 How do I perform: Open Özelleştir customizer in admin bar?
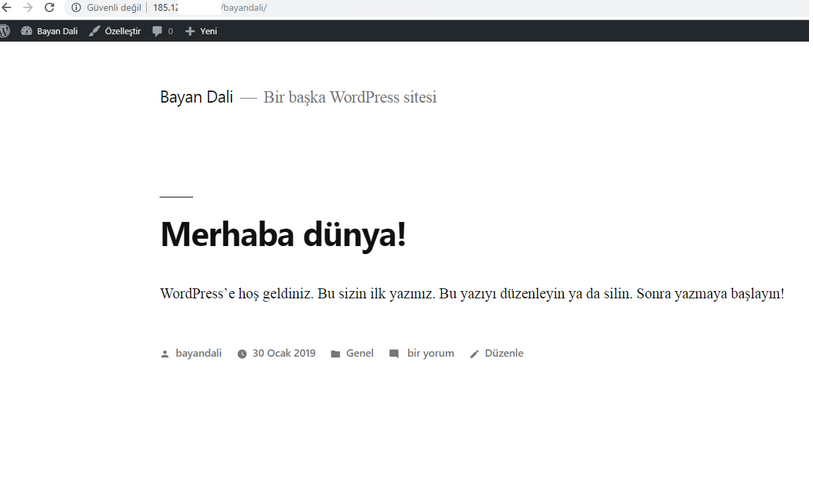pos(115,31)
